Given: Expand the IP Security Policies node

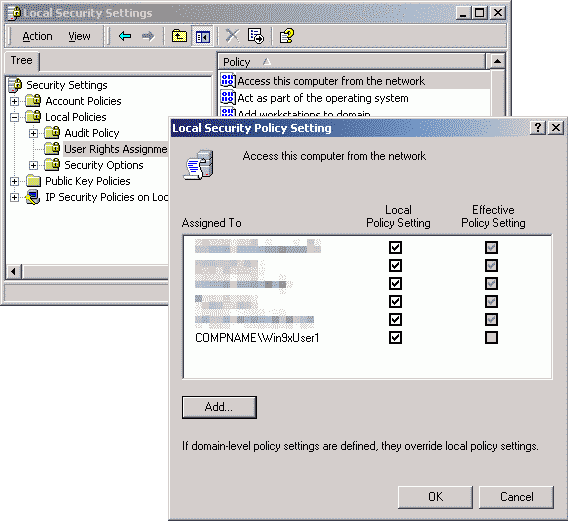Looking at the screenshot, I should point(14,197).
